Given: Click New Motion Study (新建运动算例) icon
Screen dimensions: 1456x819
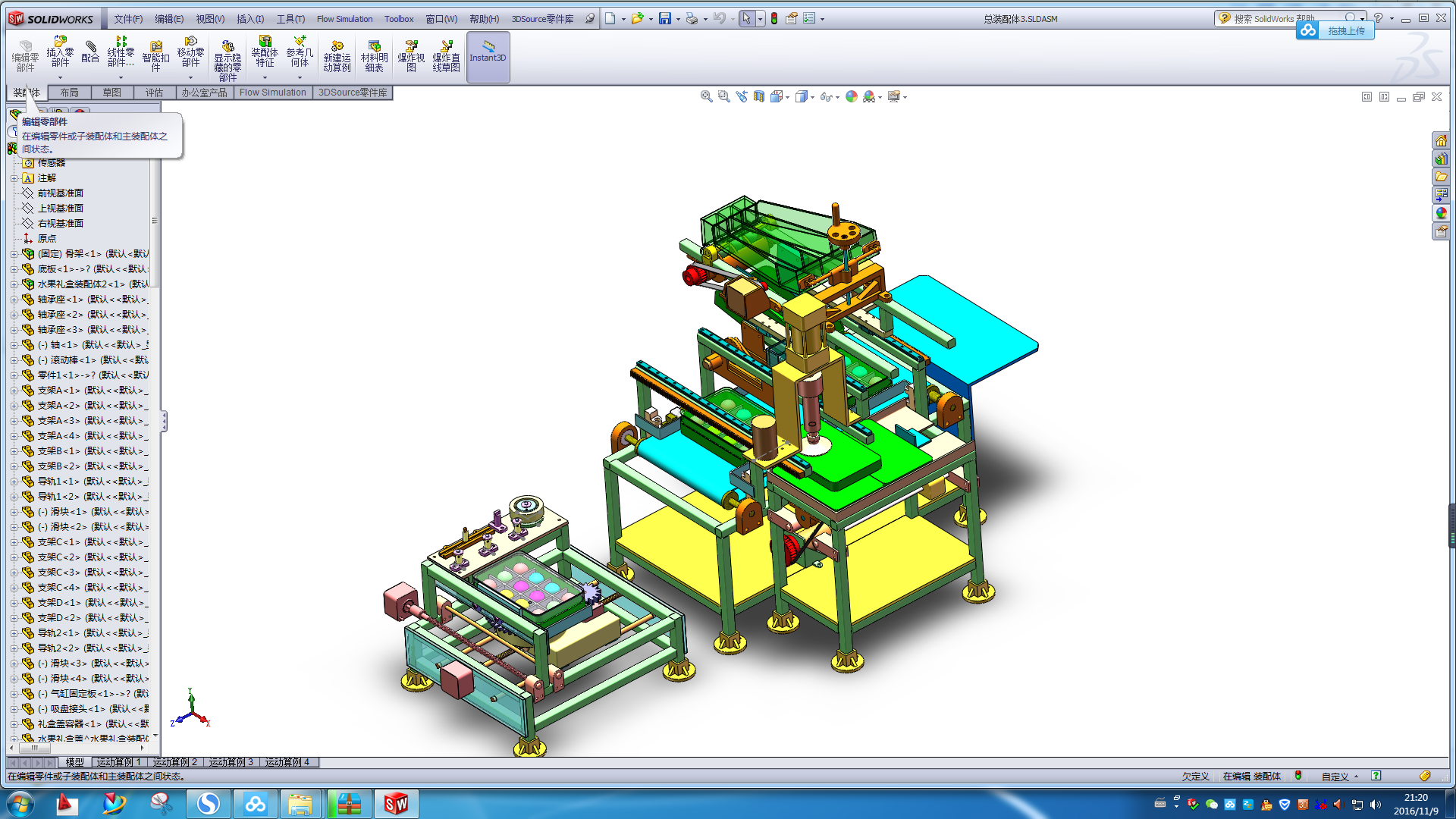Looking at the screenshot, I should click(x=337, y=56).
